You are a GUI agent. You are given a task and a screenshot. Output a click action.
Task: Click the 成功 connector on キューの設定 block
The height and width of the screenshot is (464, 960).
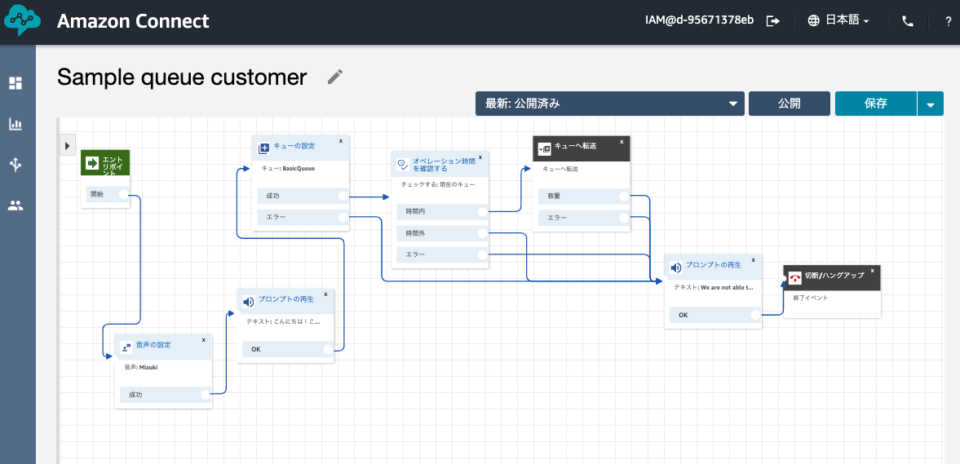[343, 196]
